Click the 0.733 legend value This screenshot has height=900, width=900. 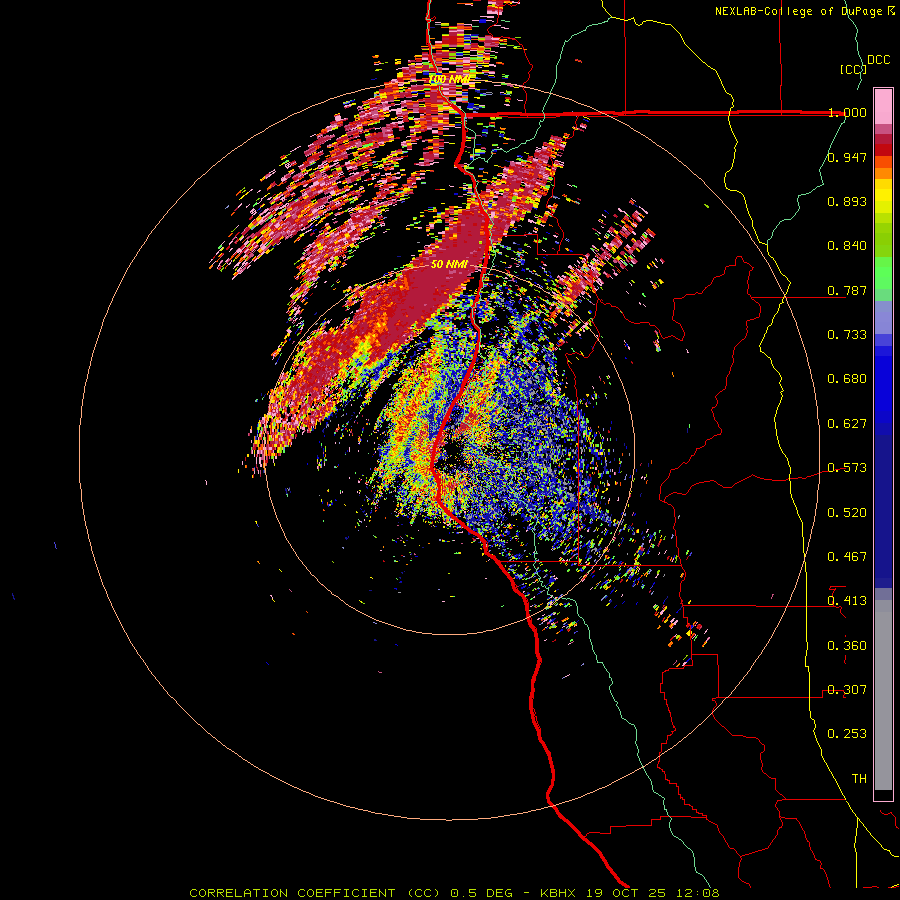pyautogui.click(x=847, y=335)
